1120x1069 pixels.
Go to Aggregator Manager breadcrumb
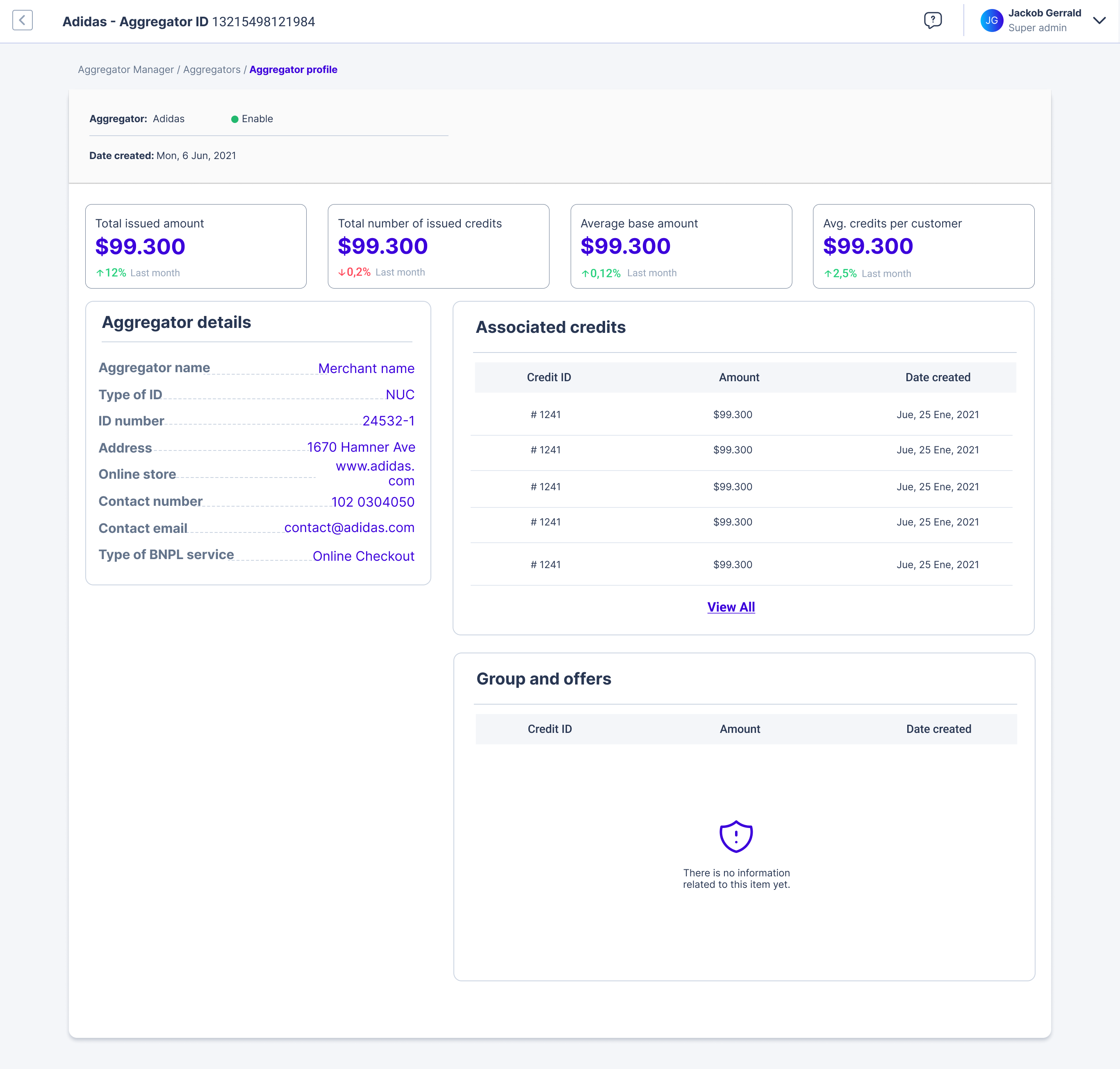(x=125, y=70)
